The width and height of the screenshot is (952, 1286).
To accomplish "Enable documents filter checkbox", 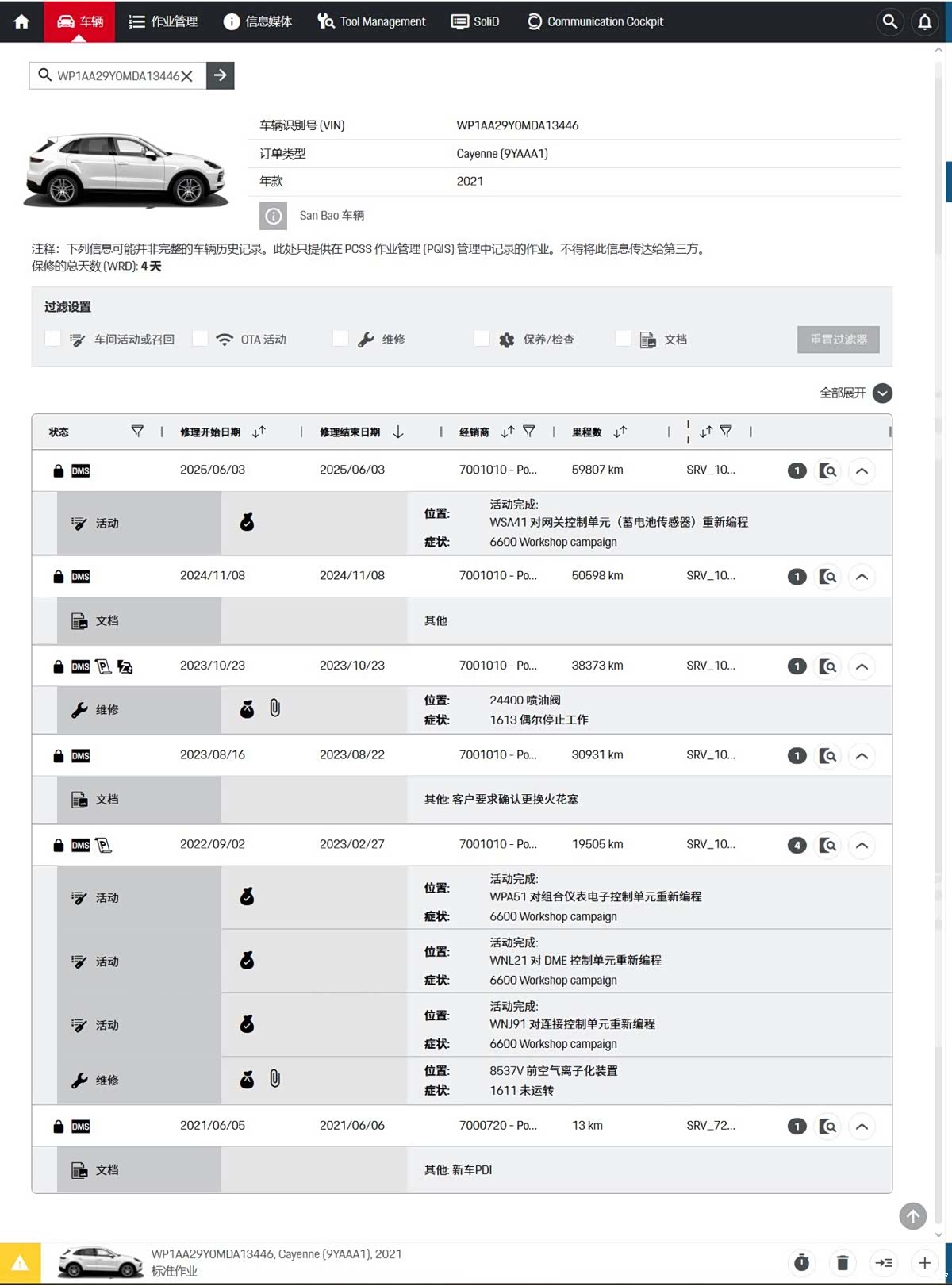I will click(x=623, y=339).
